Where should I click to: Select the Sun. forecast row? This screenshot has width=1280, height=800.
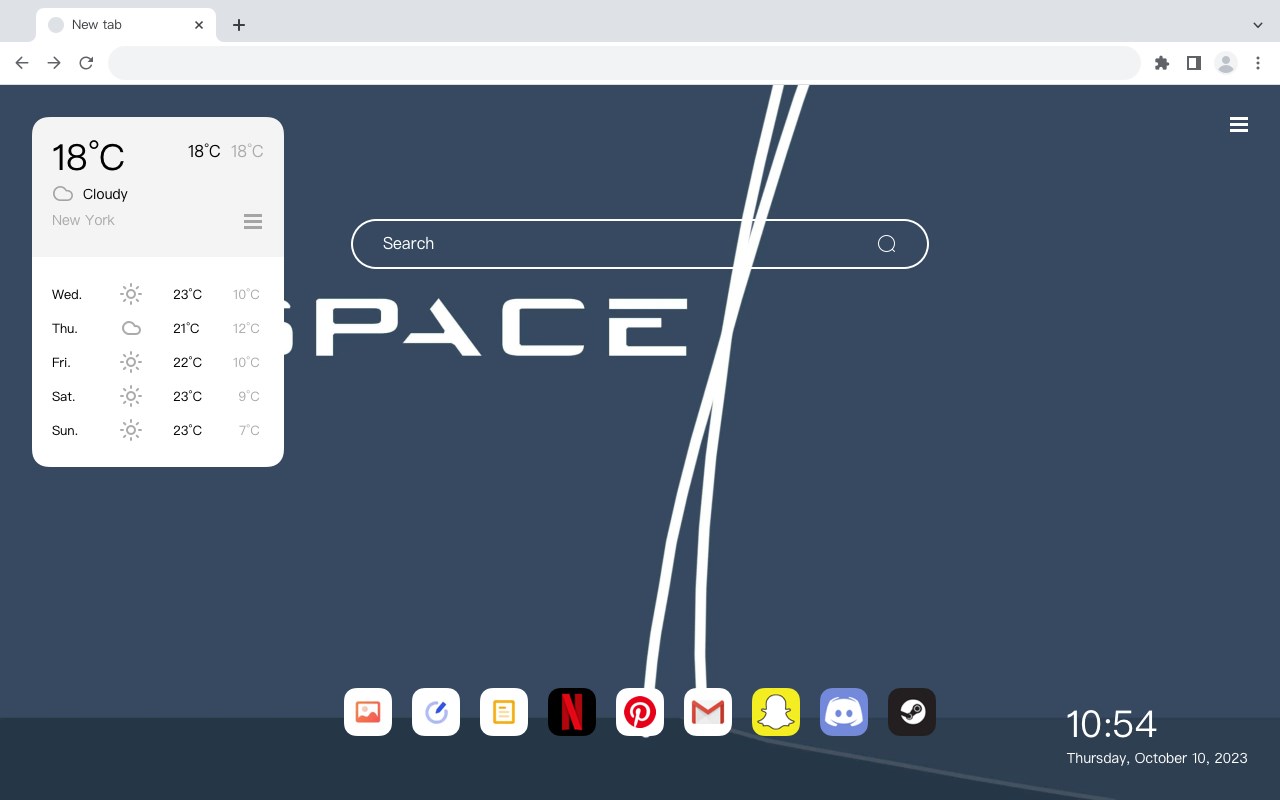tap(158, 430)
